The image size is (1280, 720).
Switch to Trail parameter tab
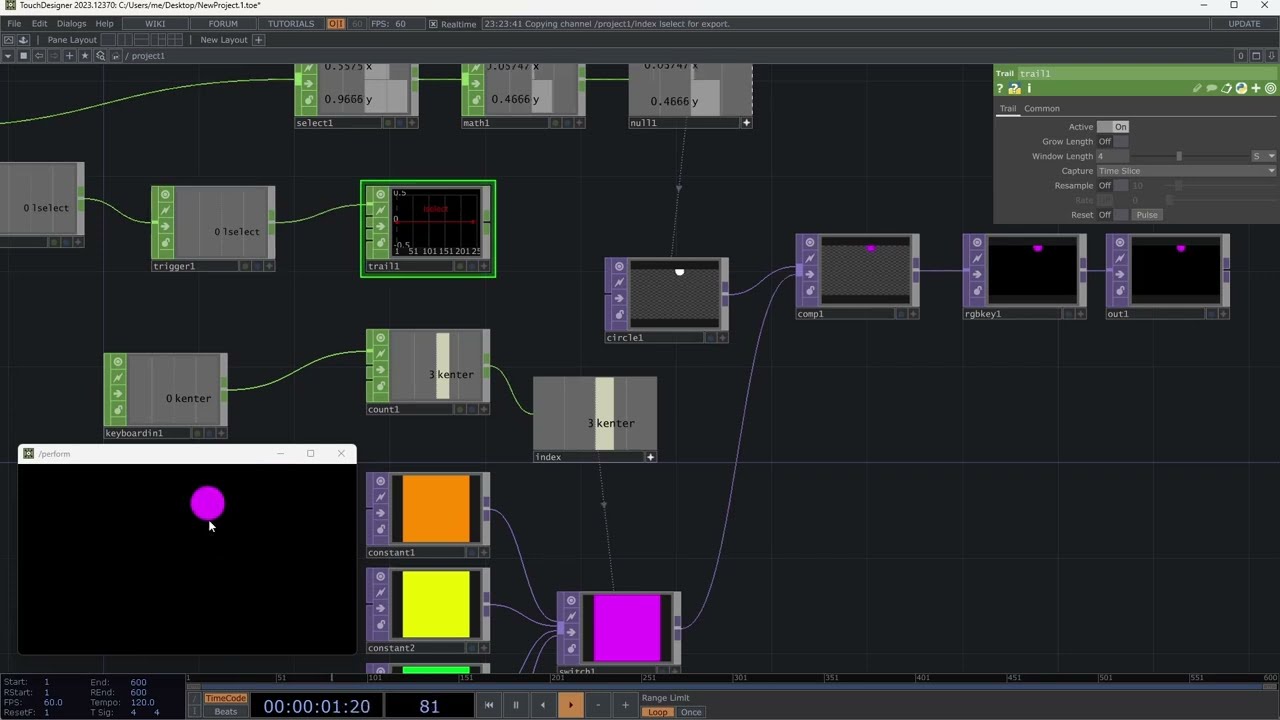click(1008, 108)
